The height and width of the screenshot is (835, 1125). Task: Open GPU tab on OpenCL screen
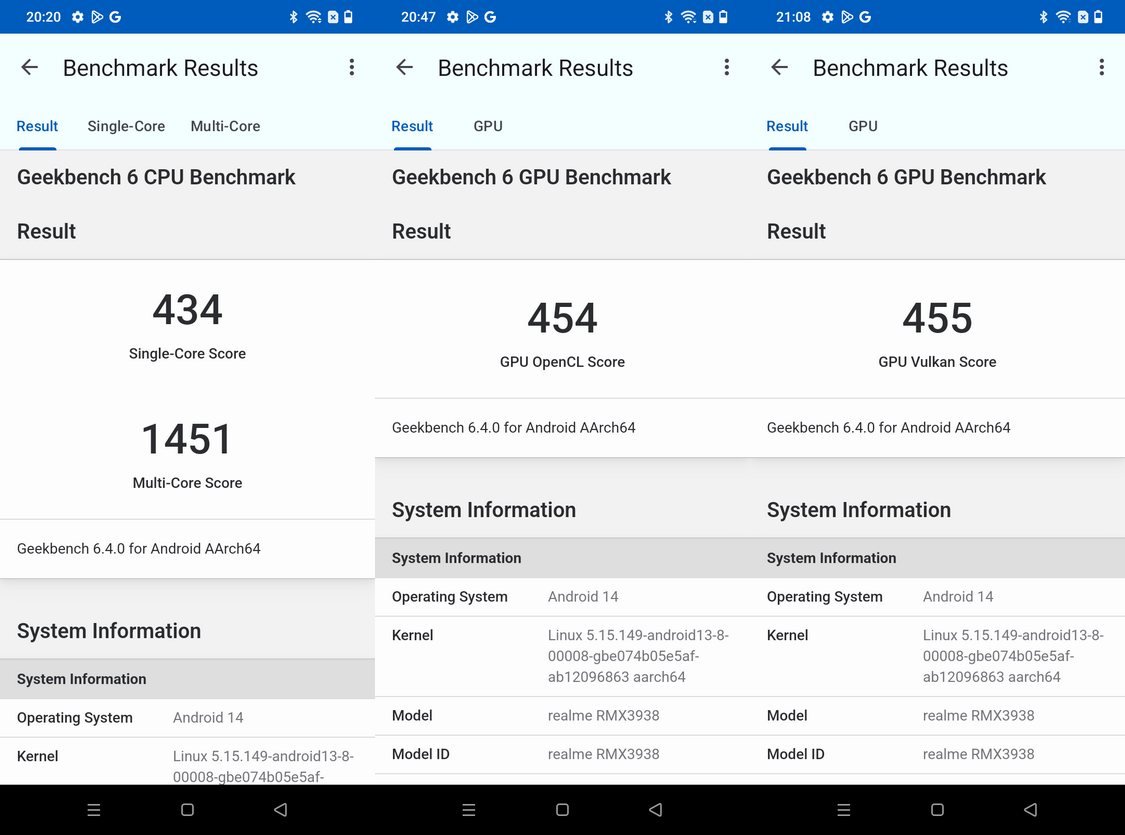[x=488, y=126]
